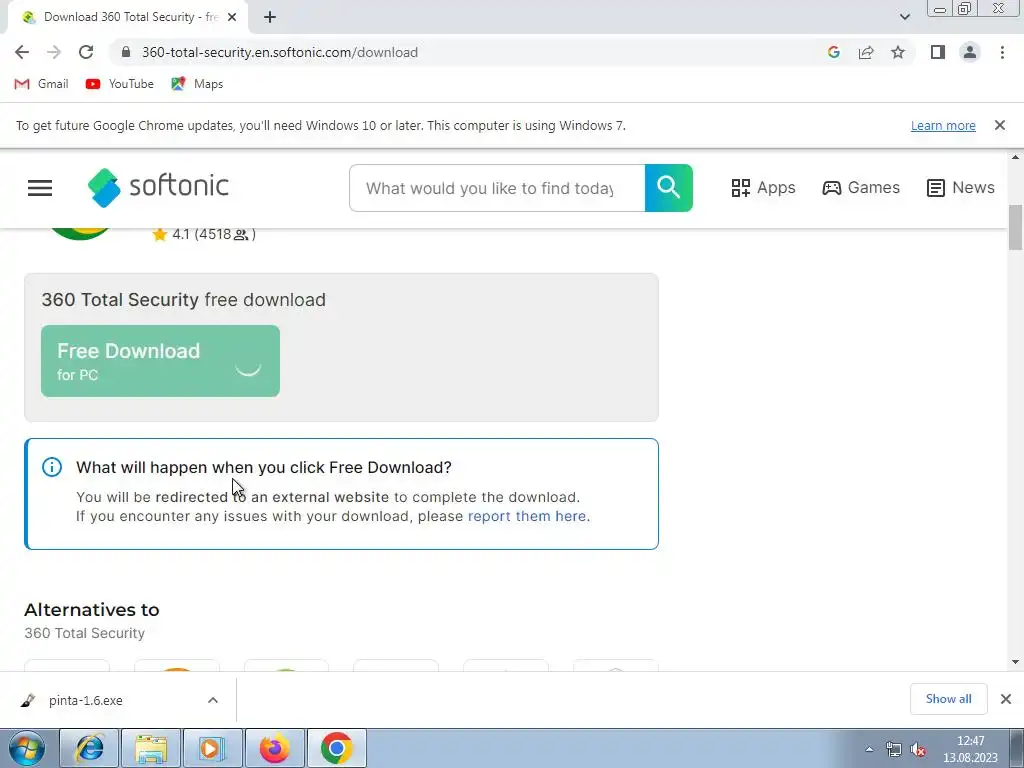Click Show all downloads
Viewport: 1024px width, 768px height.
[x=948, y=699]
